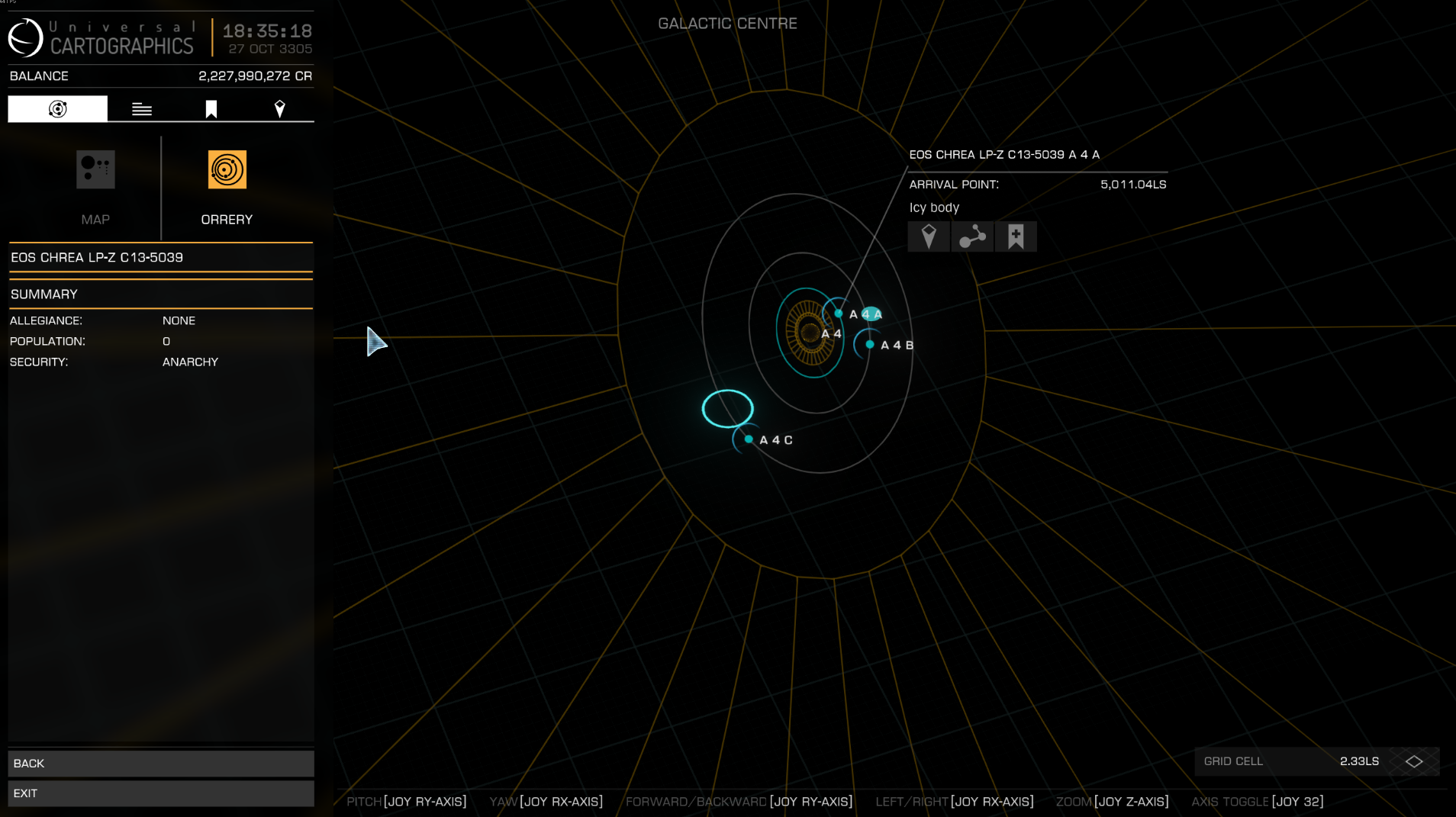This screenshot has width=1456, height=817.
Task: Toggle grid cell icon
Action: (x=1414, y=761)
